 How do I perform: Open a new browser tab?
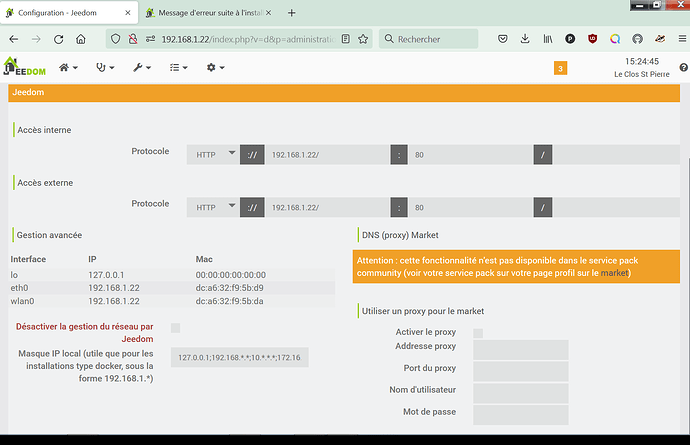pyautogui.click(x=291, y=13)
